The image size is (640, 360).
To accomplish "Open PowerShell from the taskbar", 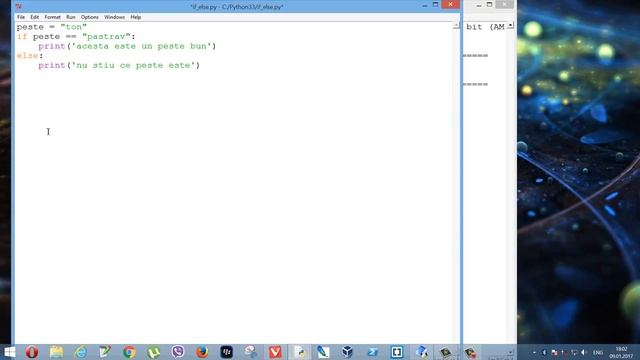I will pos(372,352).
